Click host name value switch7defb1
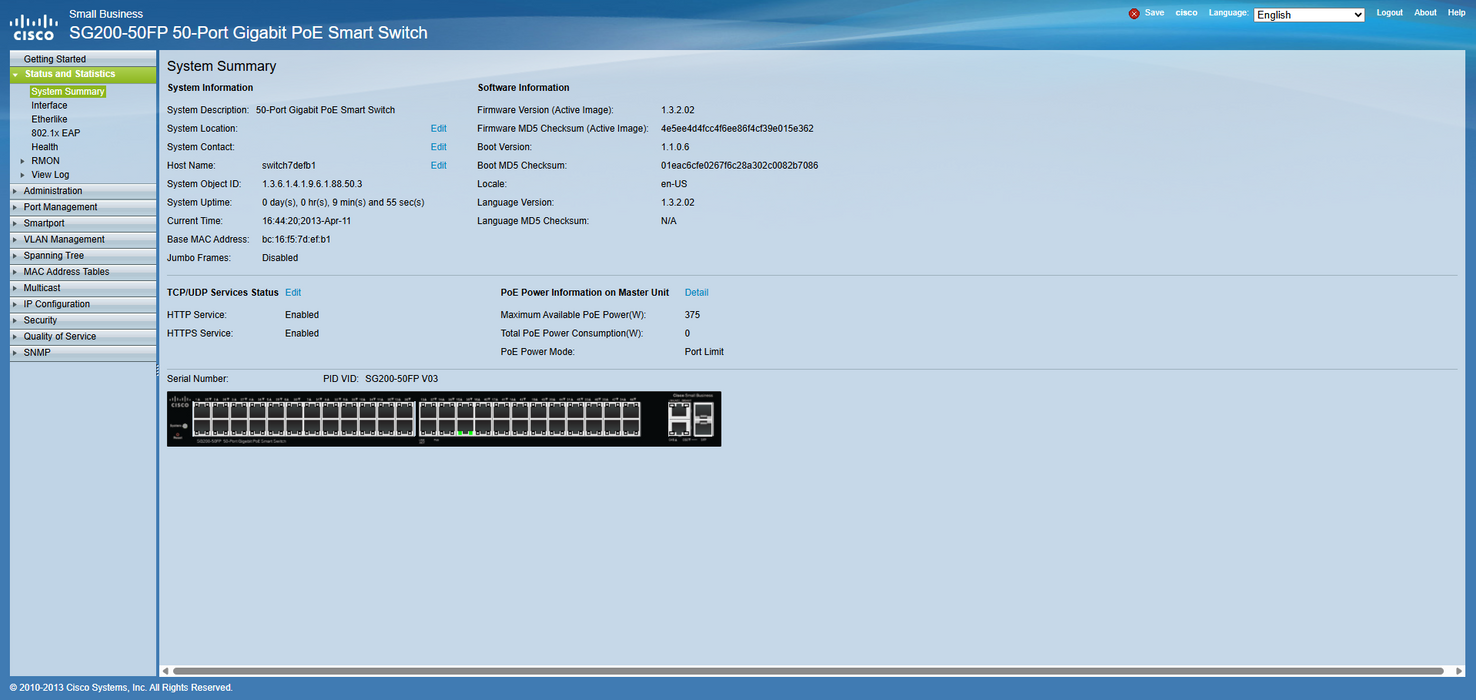1476x700 pixels. tap(289, 166)
